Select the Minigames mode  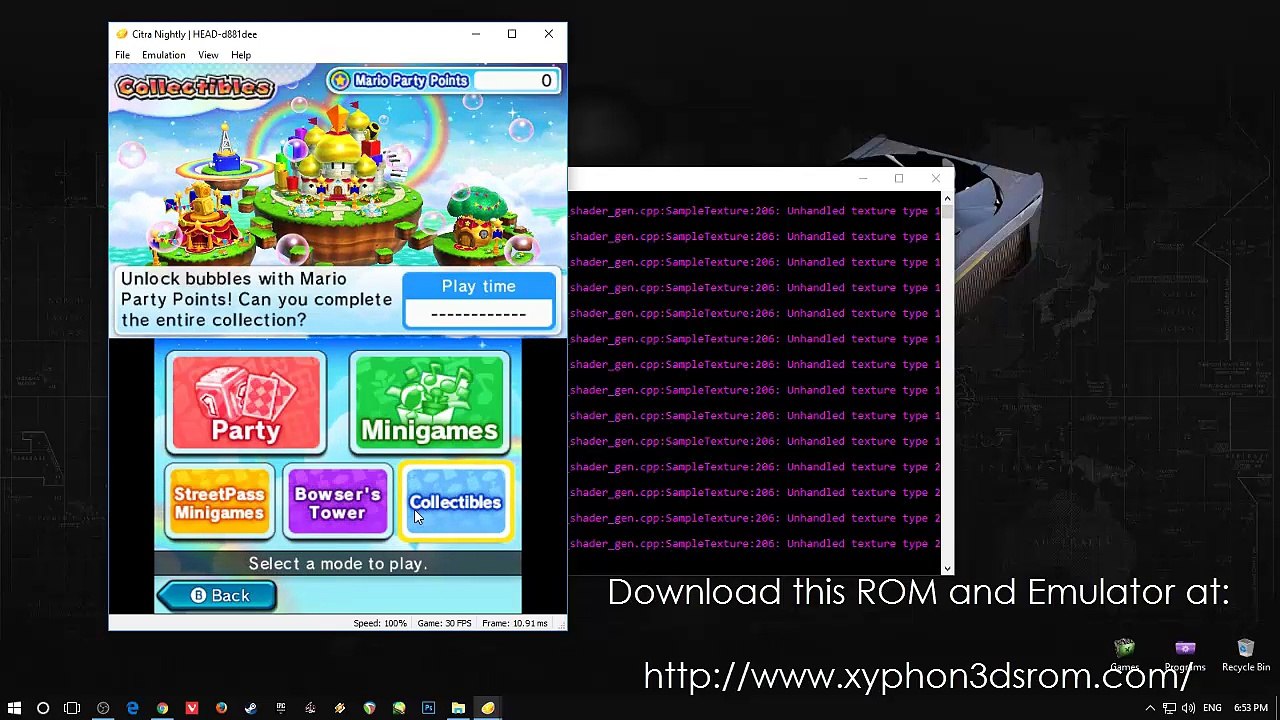(430, 403)
